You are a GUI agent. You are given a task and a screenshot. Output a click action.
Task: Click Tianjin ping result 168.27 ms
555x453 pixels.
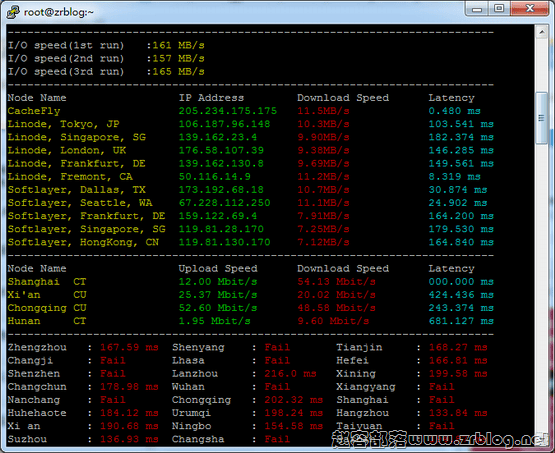click(458, 347)
